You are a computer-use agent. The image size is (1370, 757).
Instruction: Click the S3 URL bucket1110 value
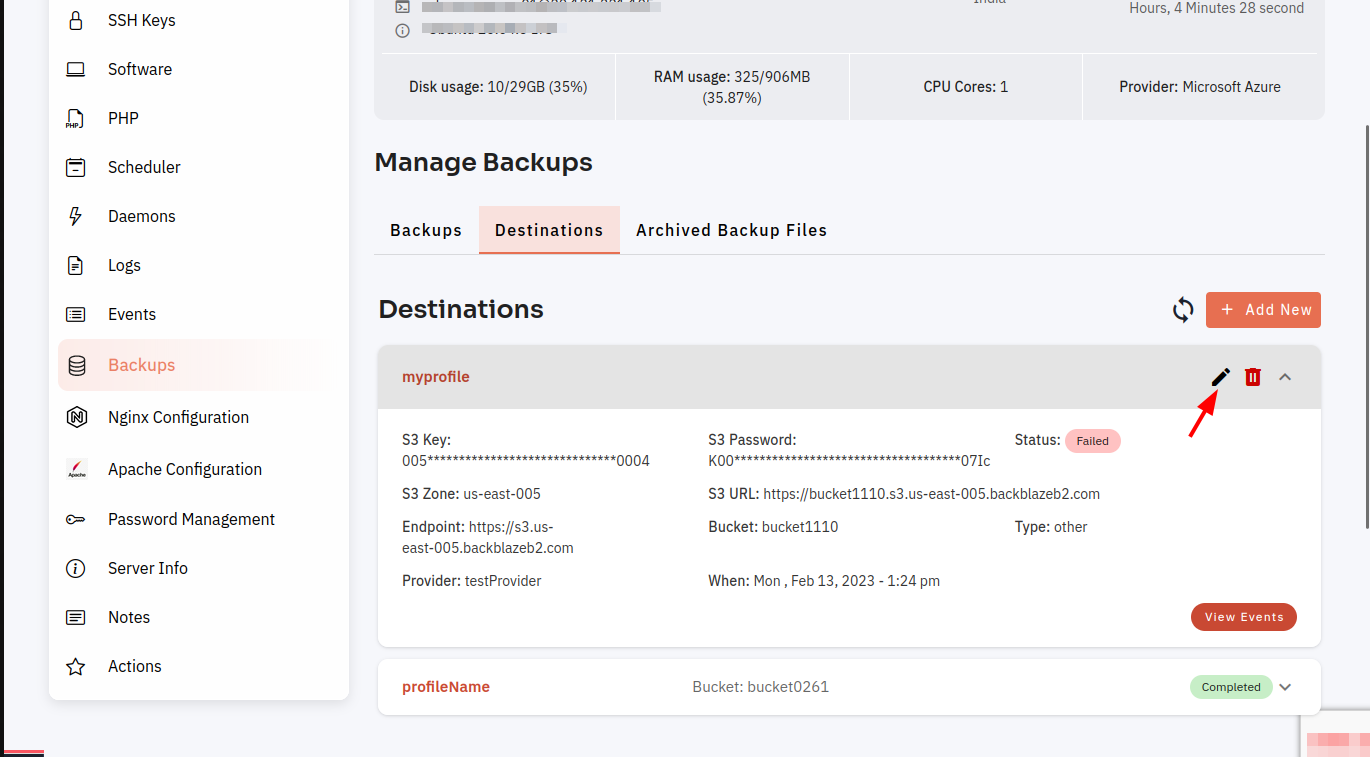[931, 494]
